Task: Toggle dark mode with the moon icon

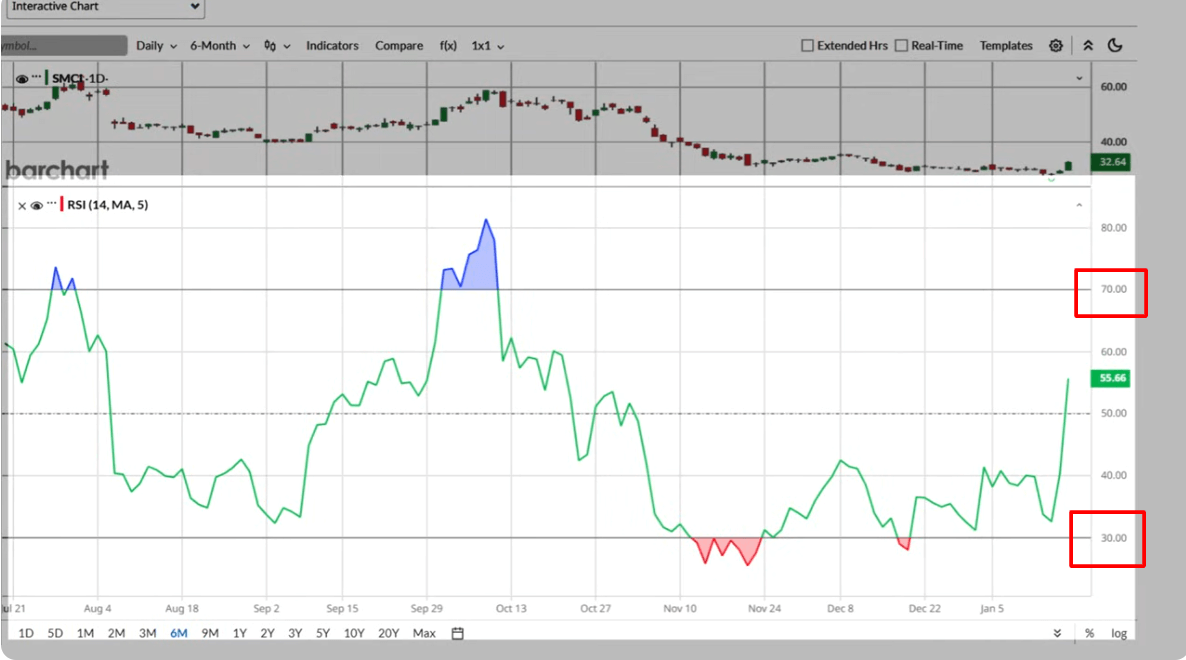Action: coord(1115,45)
